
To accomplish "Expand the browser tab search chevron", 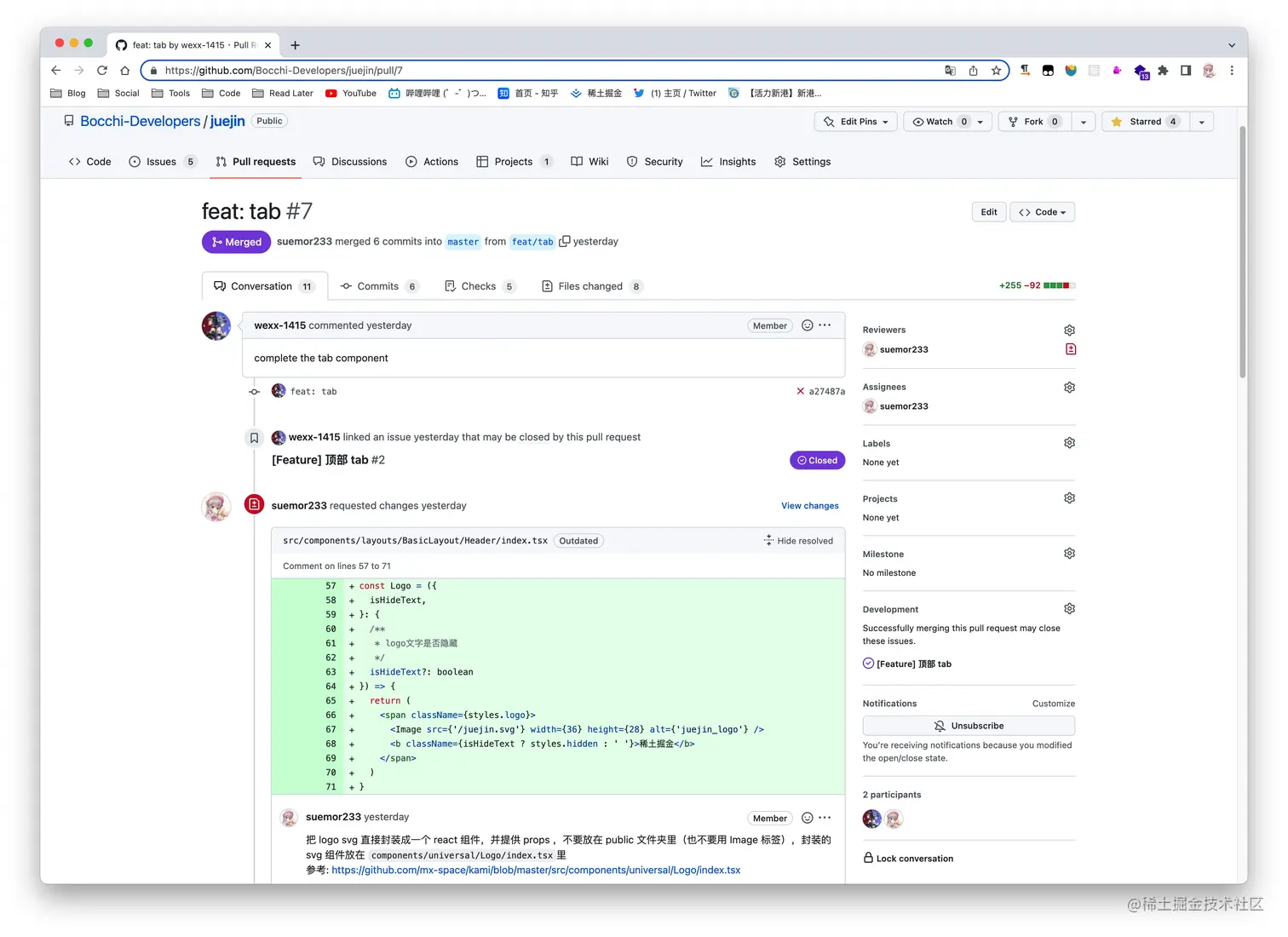I will tap(1232, 45).
